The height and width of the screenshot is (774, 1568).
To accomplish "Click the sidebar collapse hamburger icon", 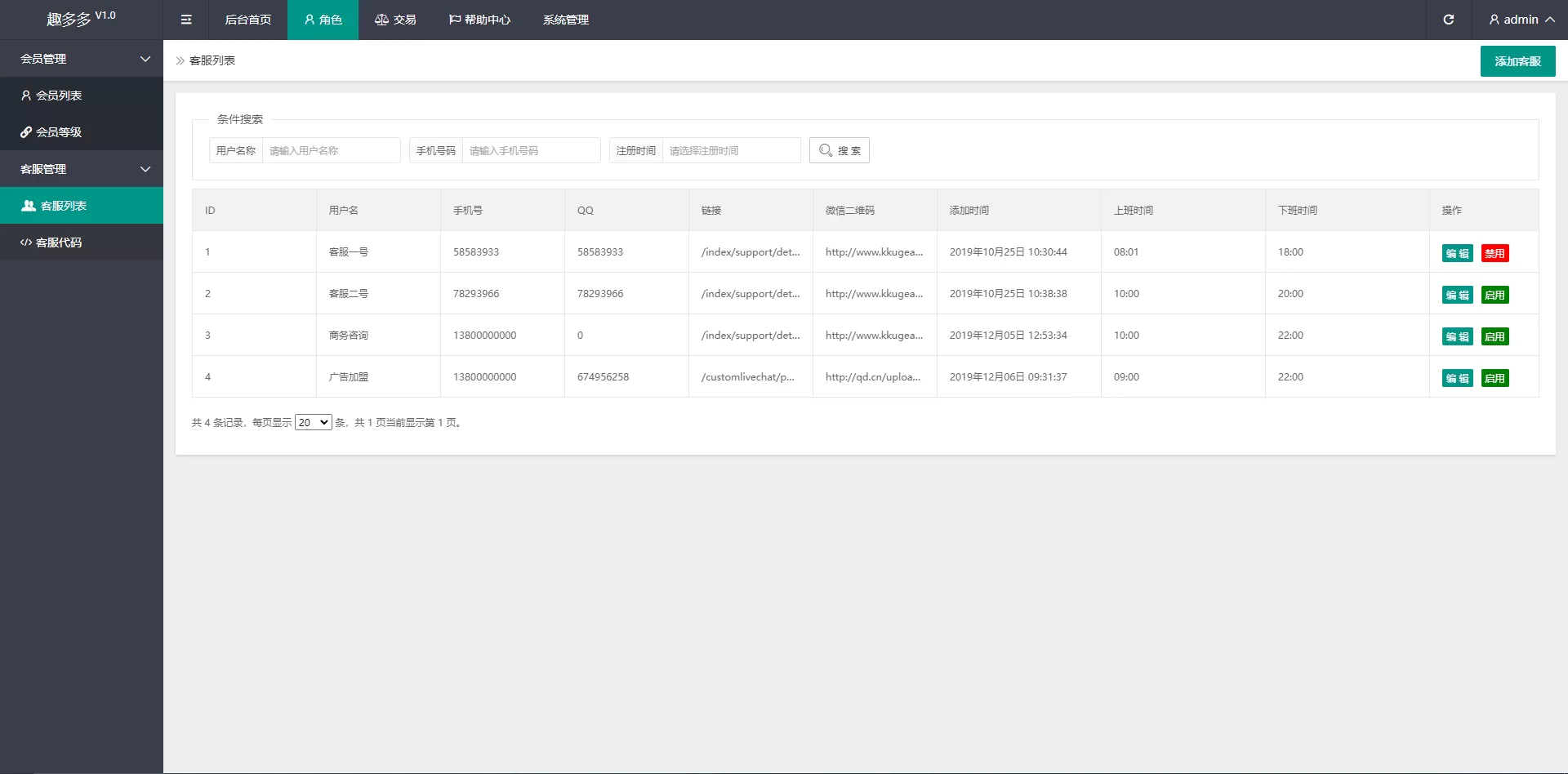I will (186, 20).
